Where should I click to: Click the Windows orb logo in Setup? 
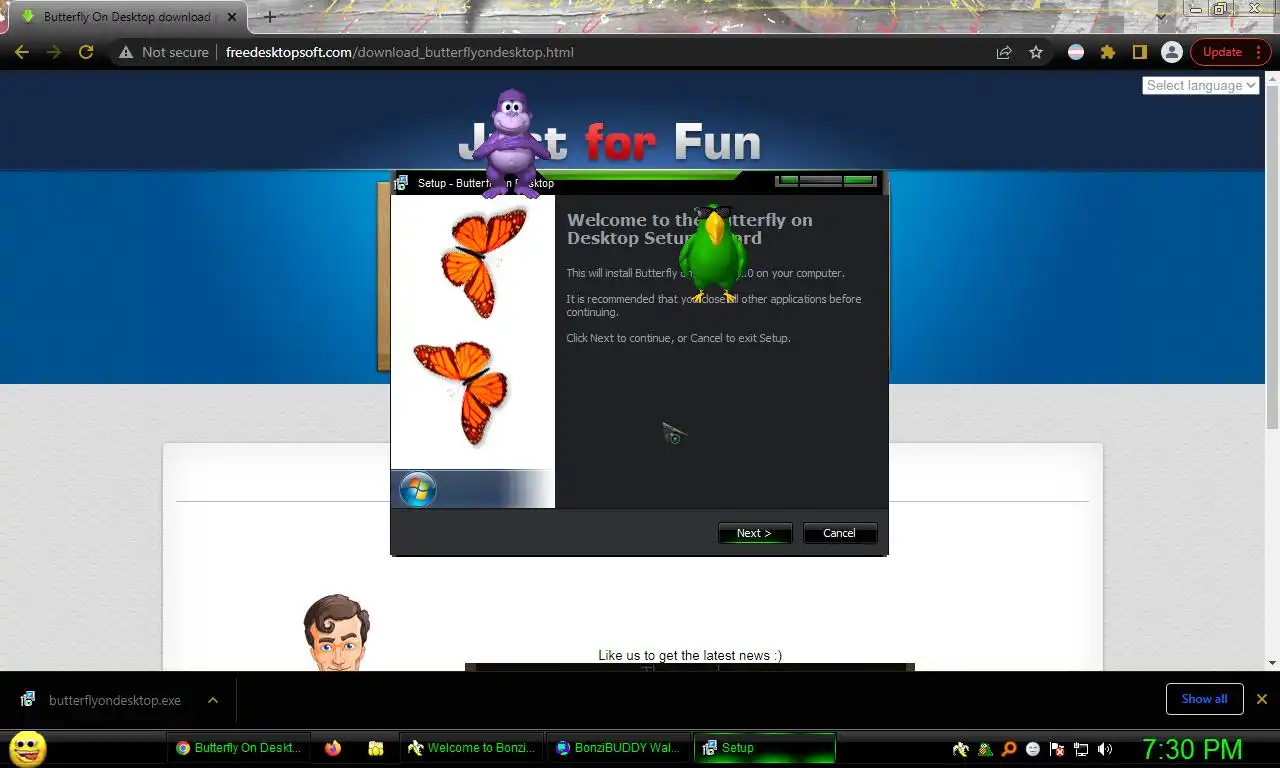[418, 490]
